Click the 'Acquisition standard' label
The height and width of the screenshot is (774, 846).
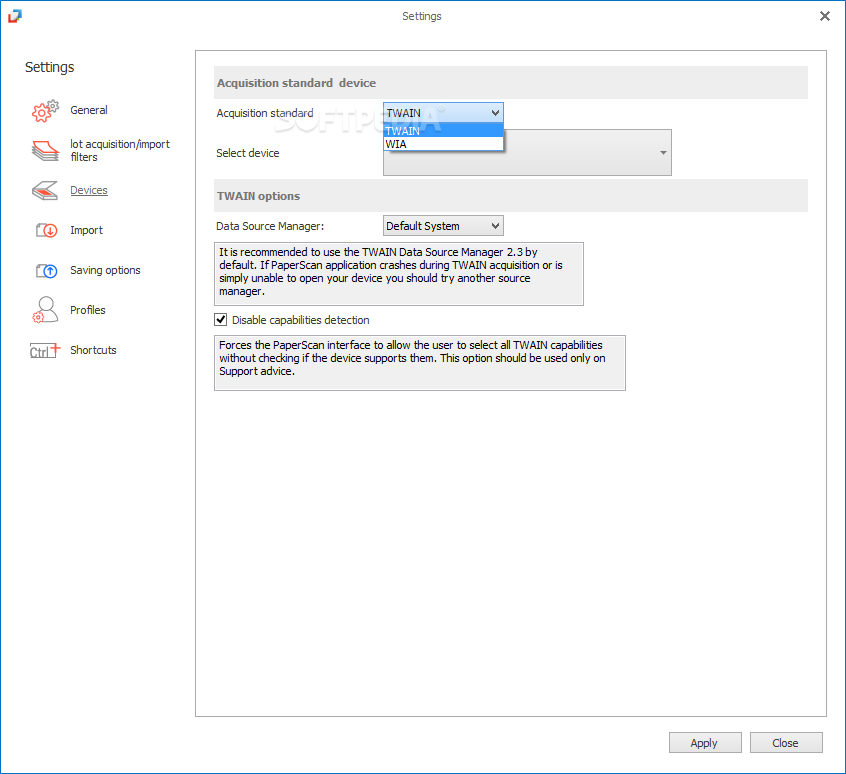264,113
